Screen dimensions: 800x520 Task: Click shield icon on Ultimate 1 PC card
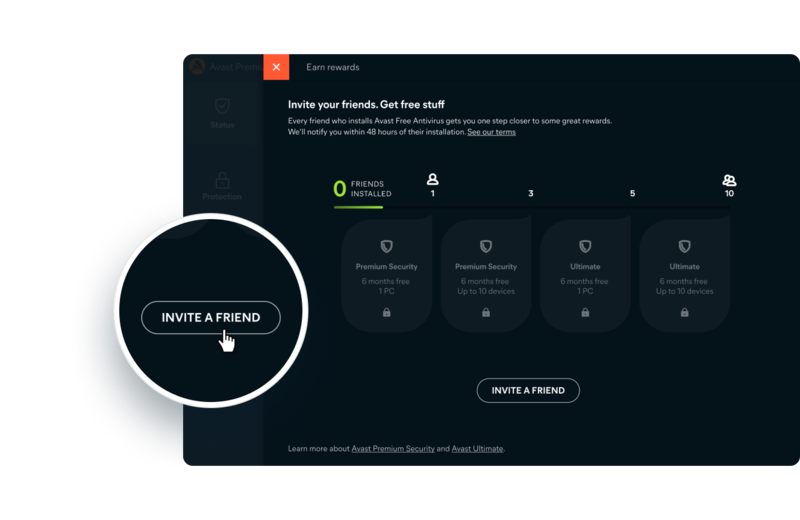click(585, 246)
